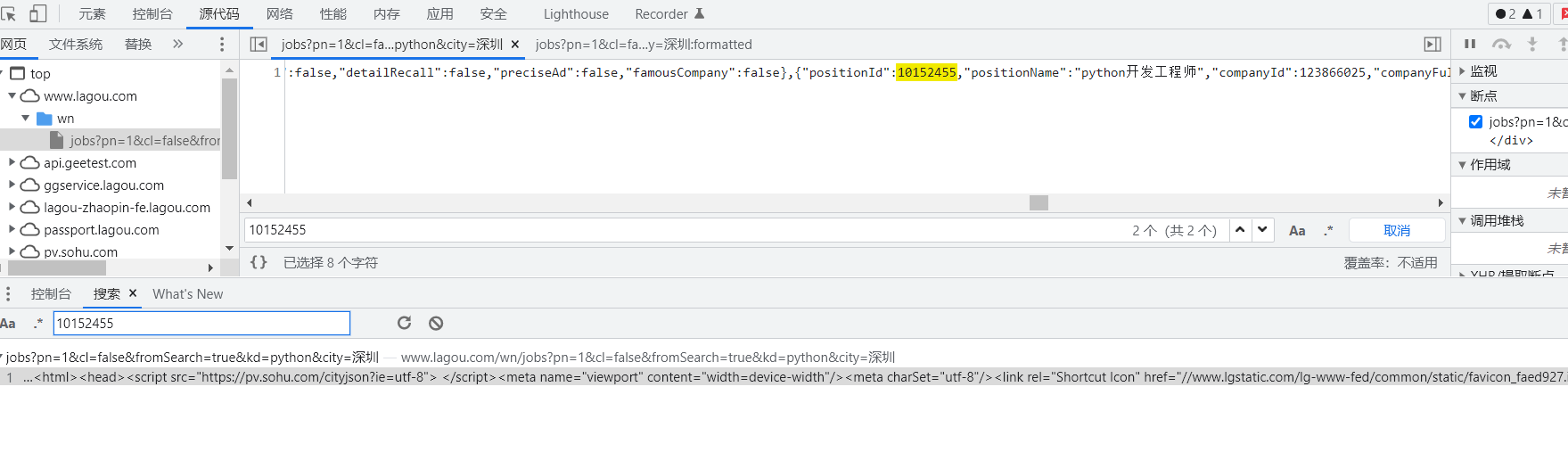Viewport: 1568px width, 469px height.
Task: Open the Recorder tab
Action: pyautogui.click(x=669, y=13)
